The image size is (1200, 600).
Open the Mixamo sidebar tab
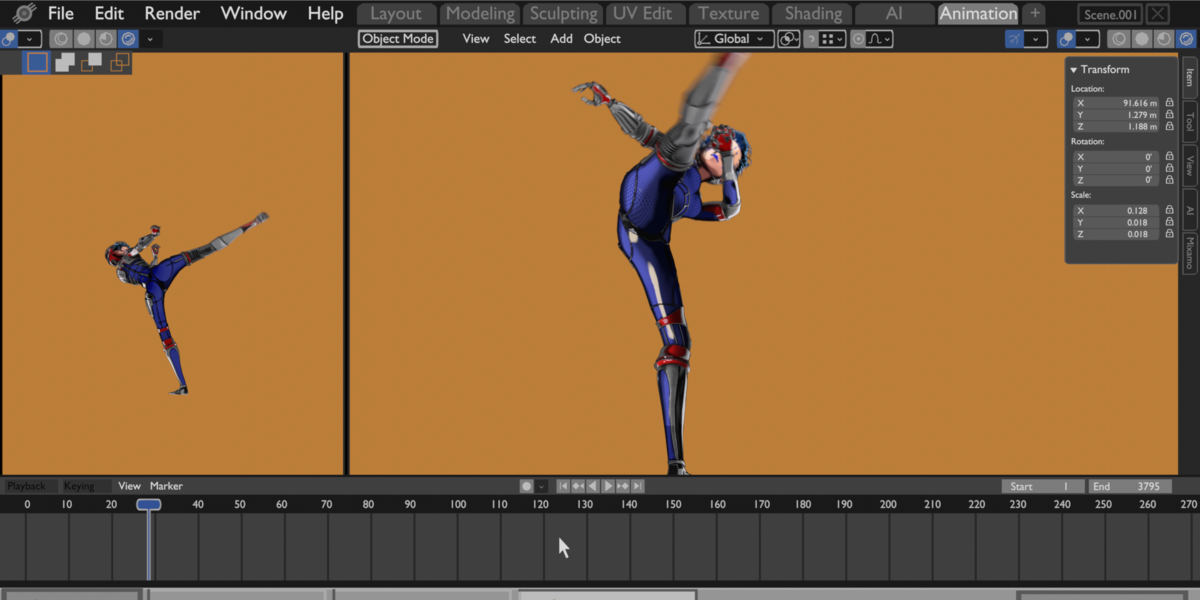(x=1189, y=254)
